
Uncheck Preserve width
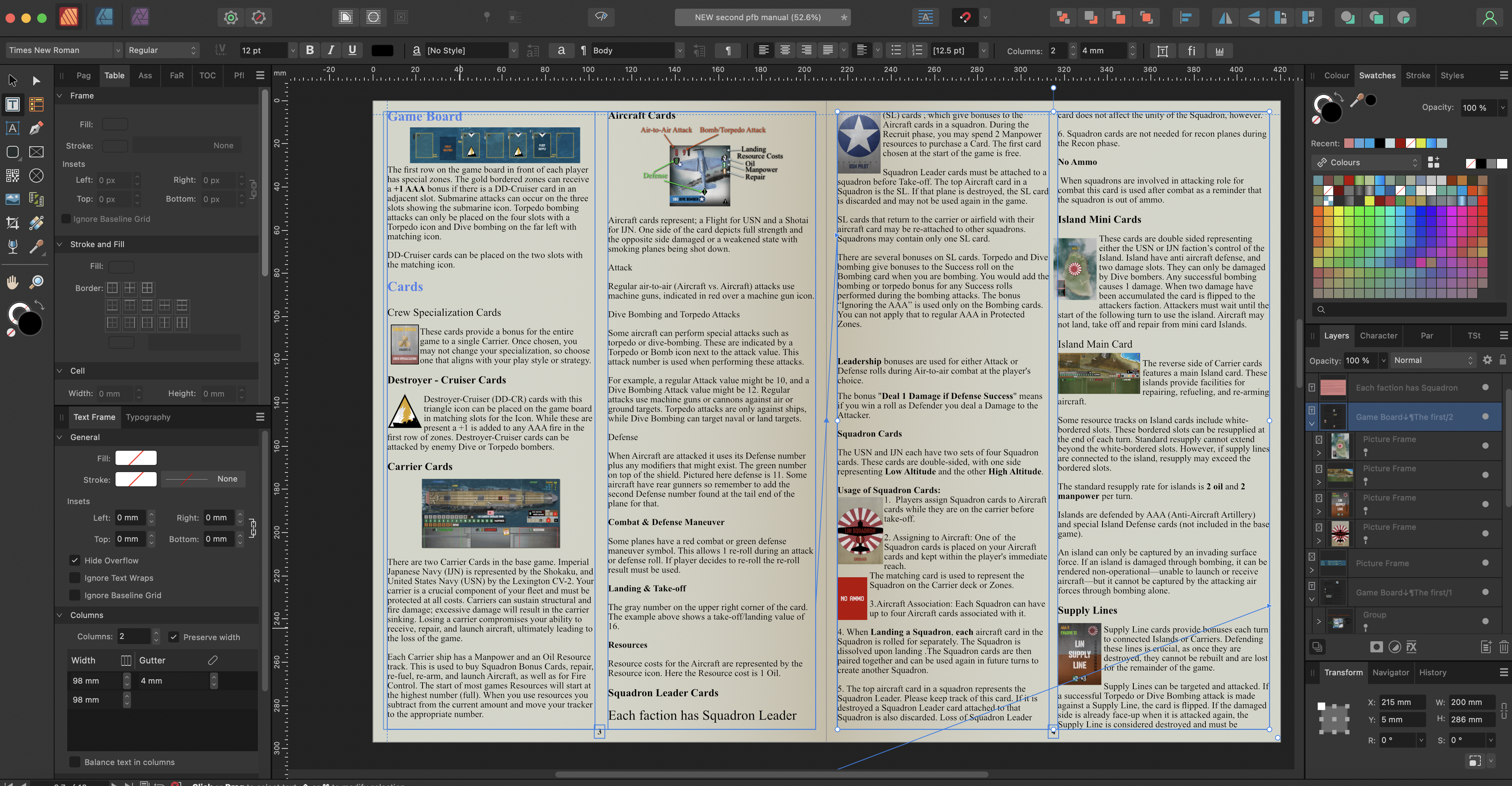(174, 637)
